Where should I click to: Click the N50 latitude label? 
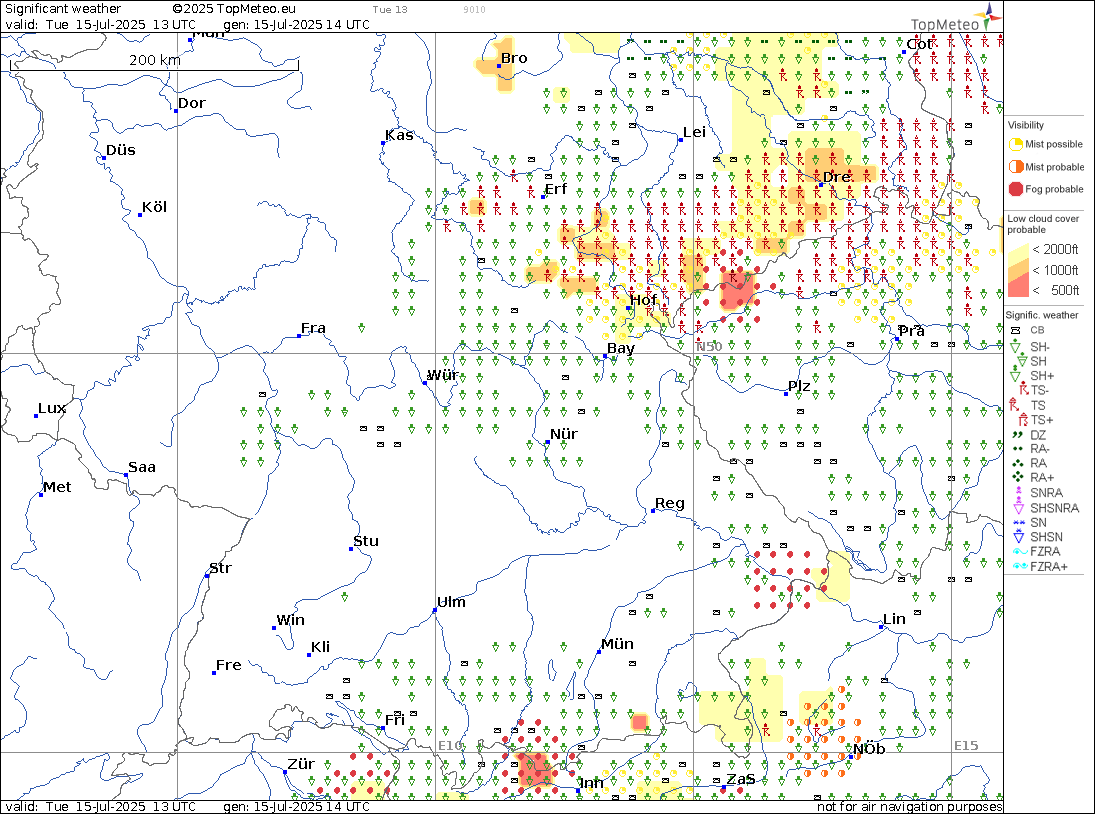pos(709,347)
